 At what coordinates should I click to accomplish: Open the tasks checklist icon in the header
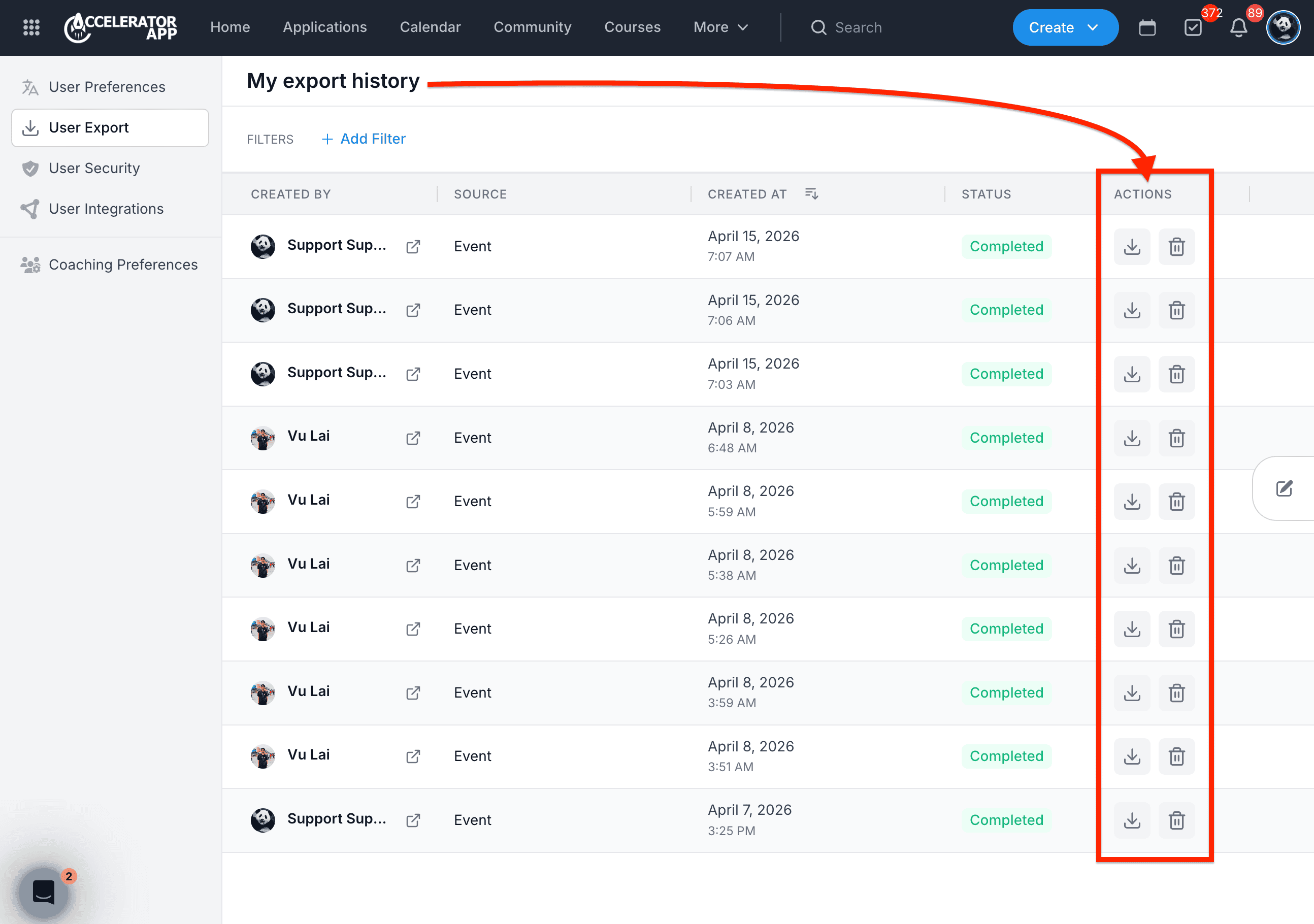(1193, 27)
